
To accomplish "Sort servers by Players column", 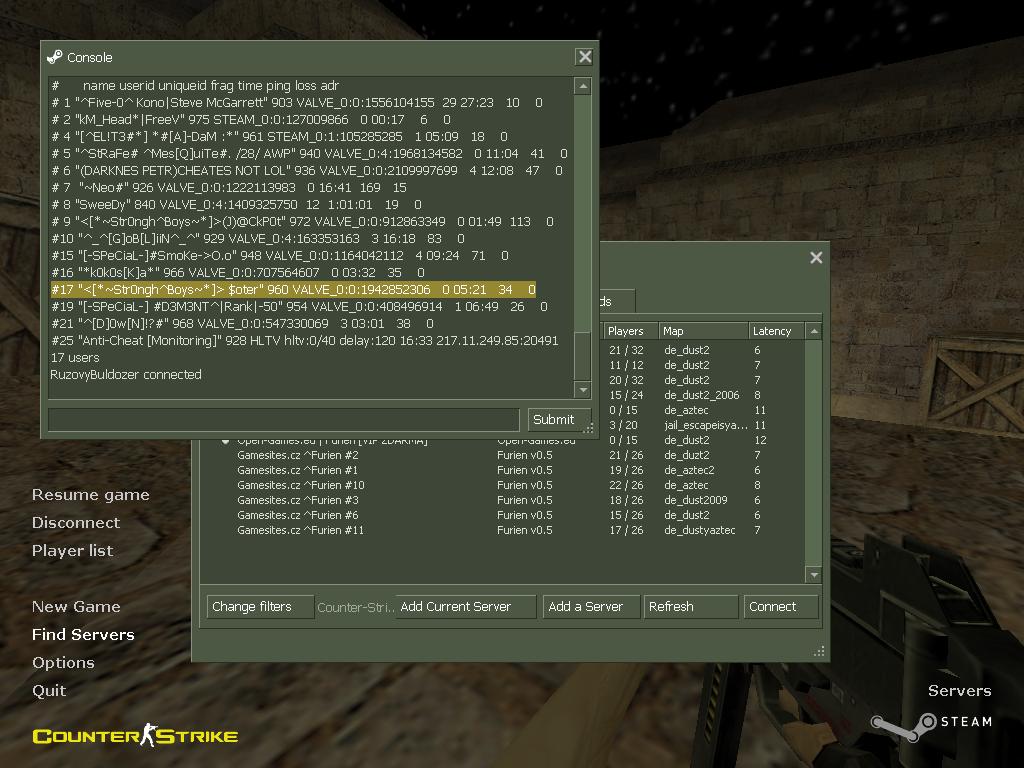I will (x=629, y=331).
